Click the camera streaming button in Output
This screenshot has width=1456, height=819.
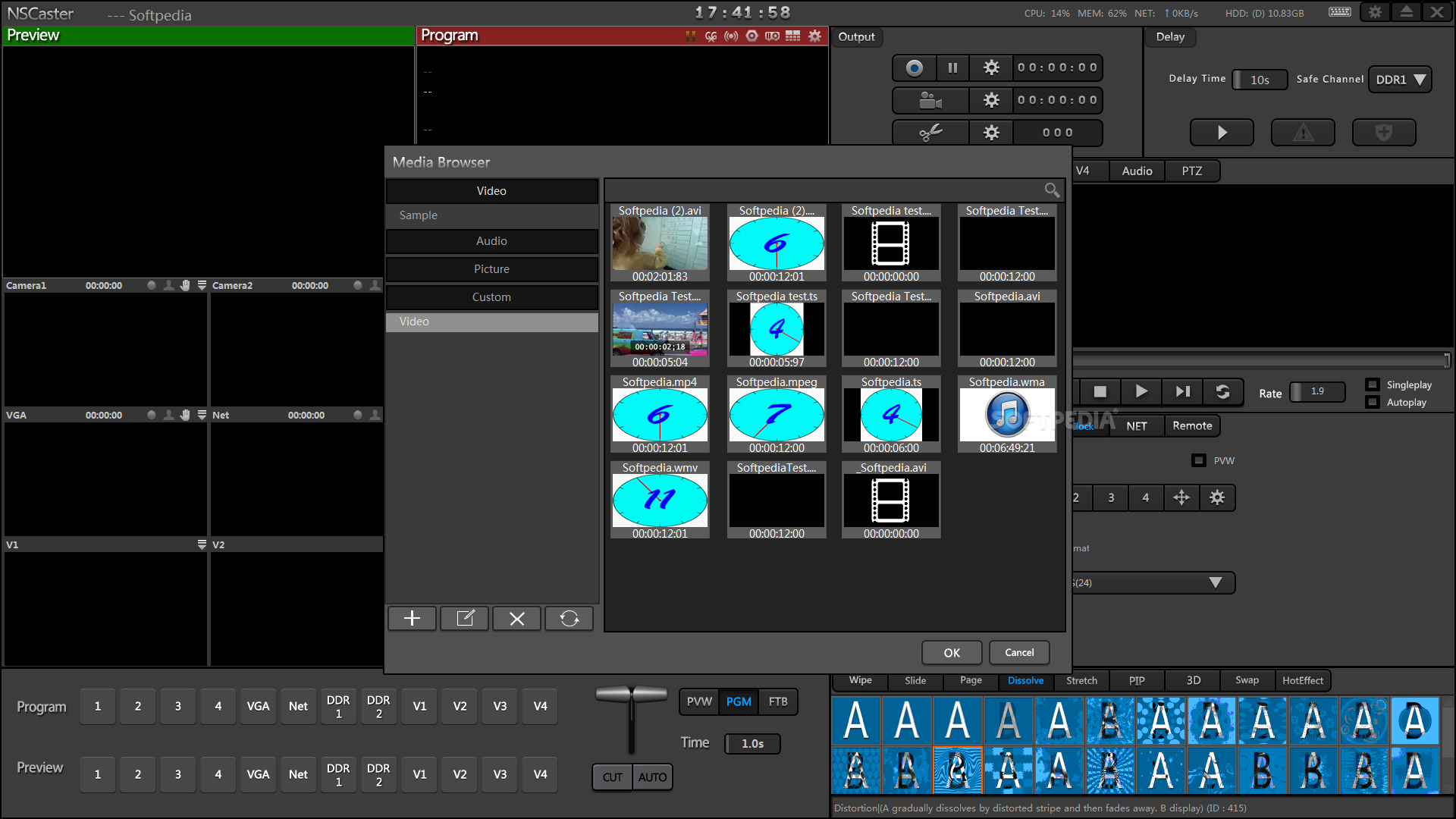[930, 100]
